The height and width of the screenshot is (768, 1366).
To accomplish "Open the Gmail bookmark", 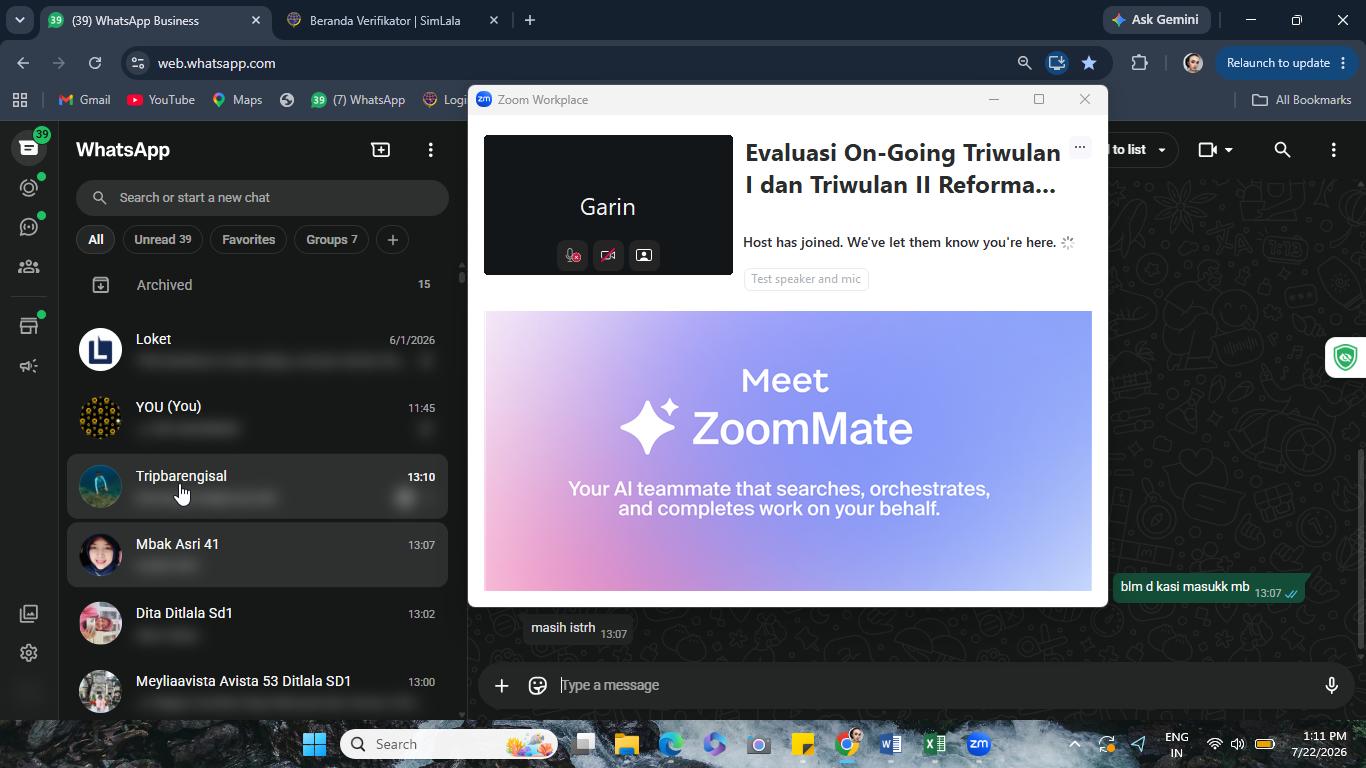I will [84, 100].
